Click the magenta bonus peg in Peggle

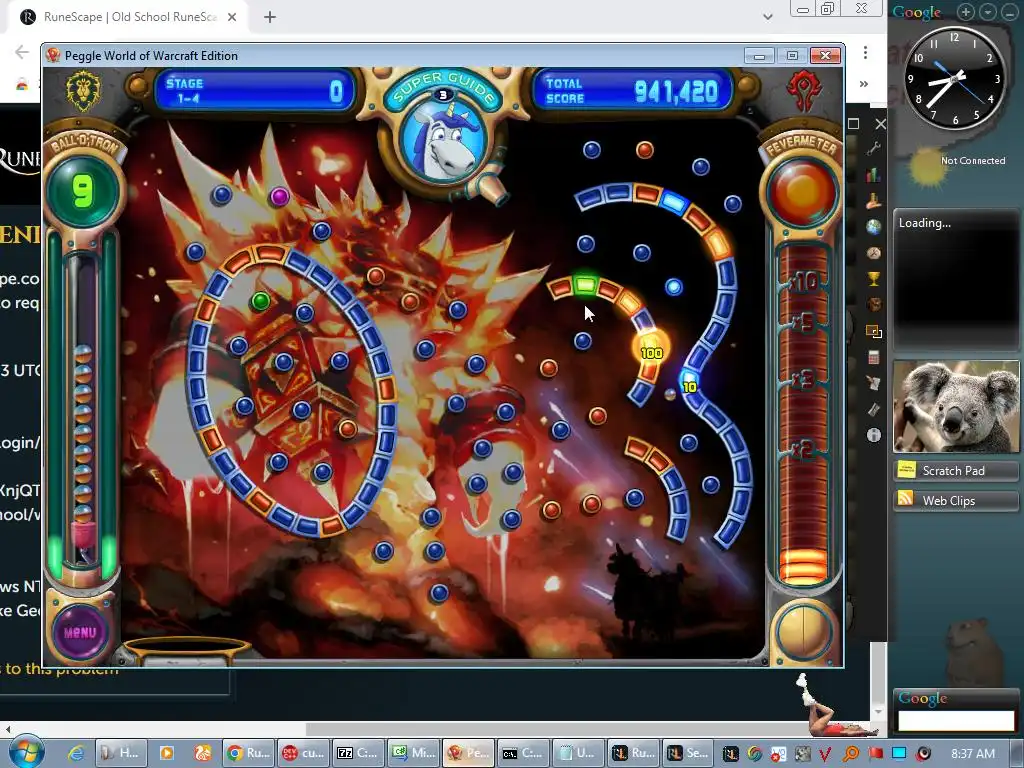[x=280, y=196]
